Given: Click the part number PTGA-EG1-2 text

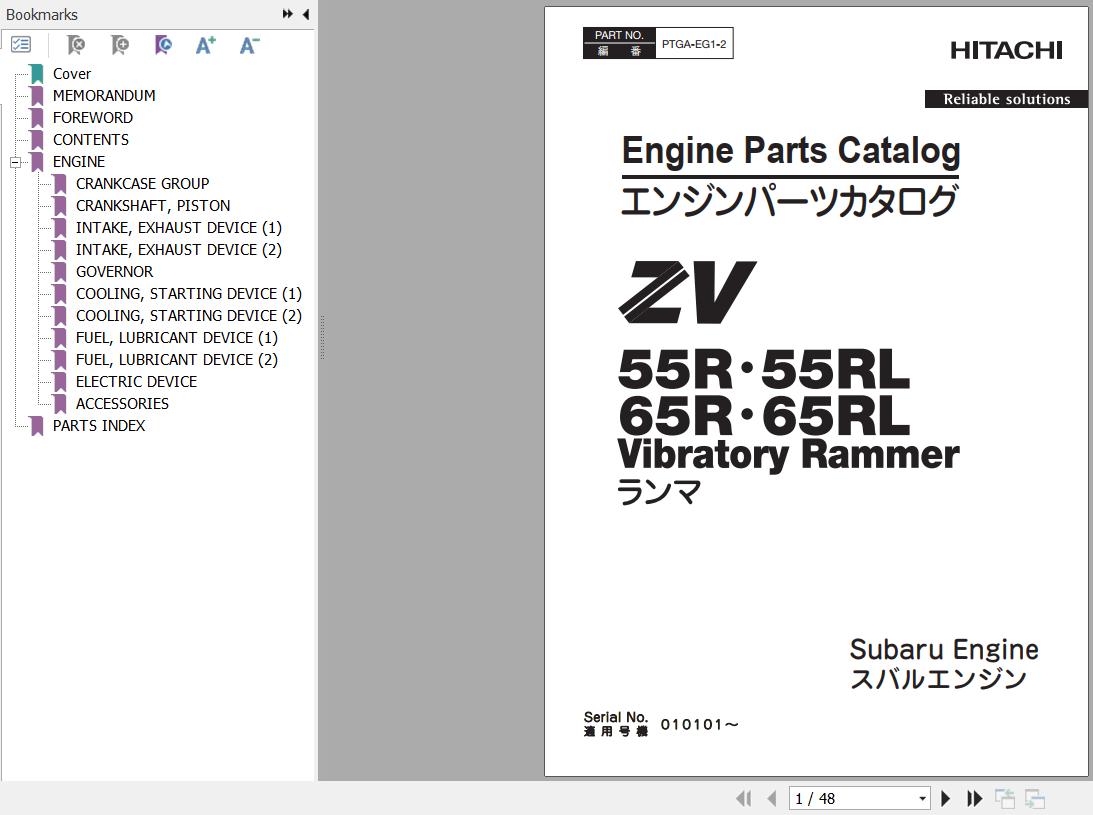Looking at the screenshot, I should (694, 44).
